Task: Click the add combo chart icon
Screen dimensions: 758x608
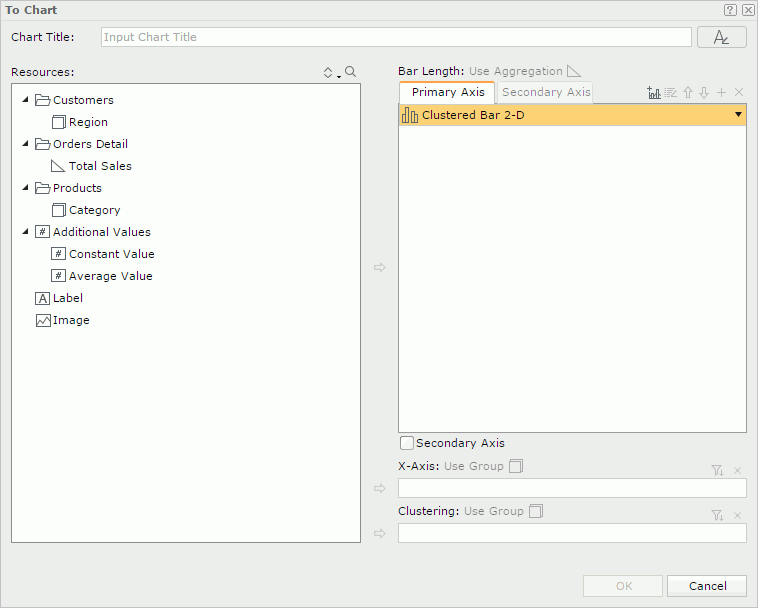Action: pos(654,92)
